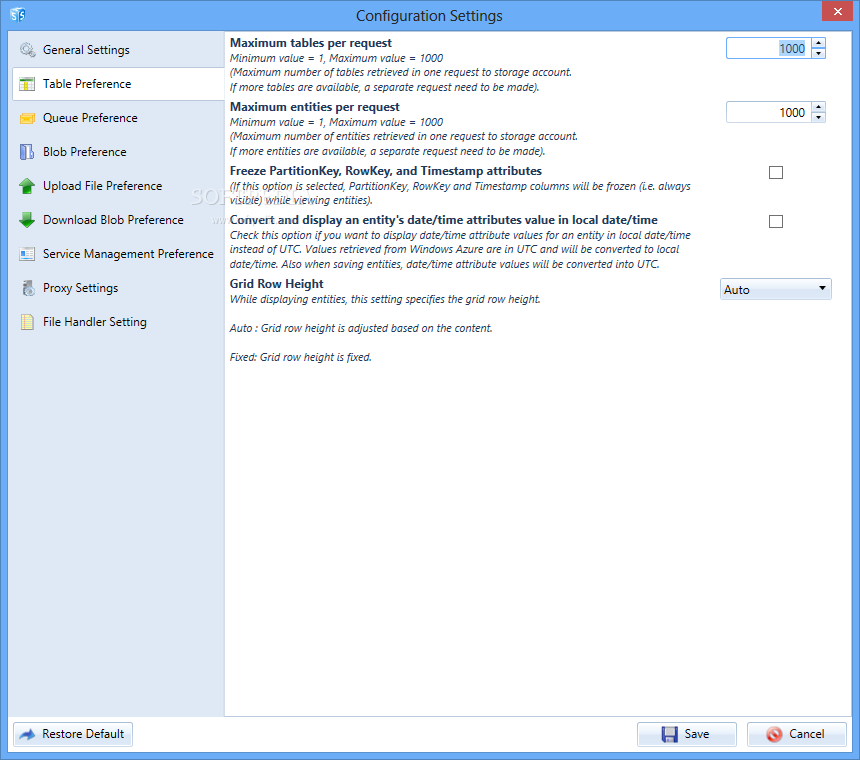Open Download Blob Preference
The width and height of the screenshot is (860, 760).
(118, 220)
